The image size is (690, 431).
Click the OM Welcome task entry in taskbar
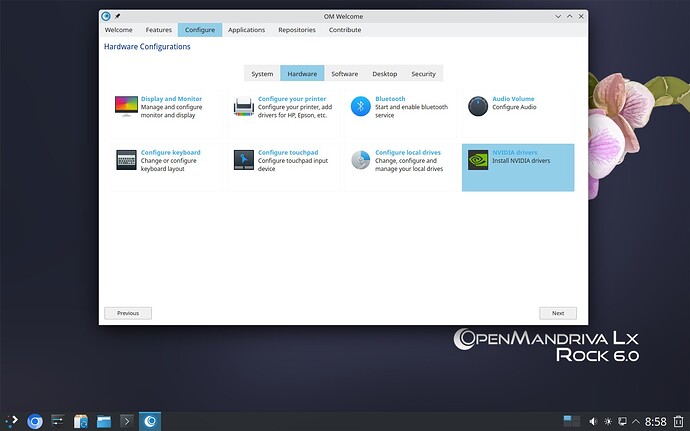tap(150, 421)
